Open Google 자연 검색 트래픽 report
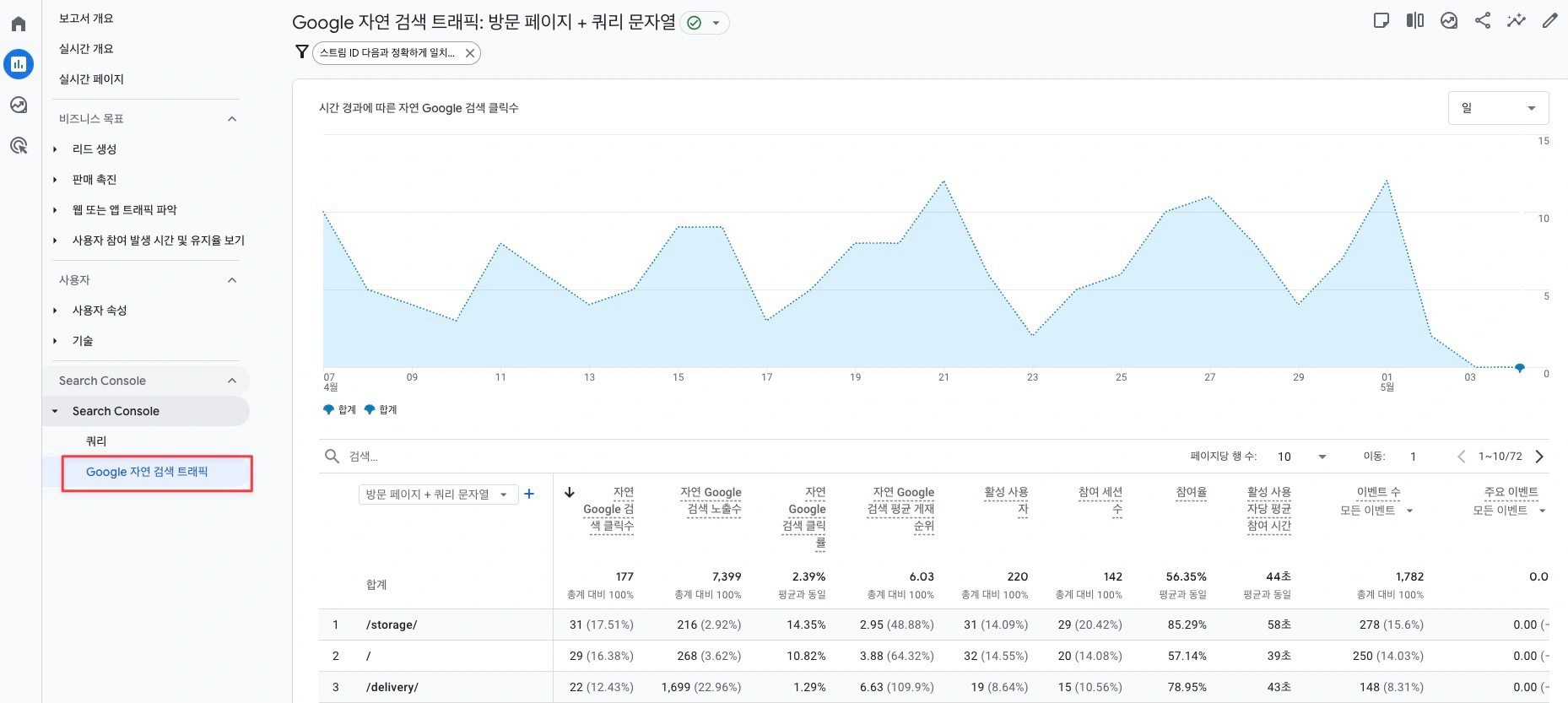 coord(147,472)
